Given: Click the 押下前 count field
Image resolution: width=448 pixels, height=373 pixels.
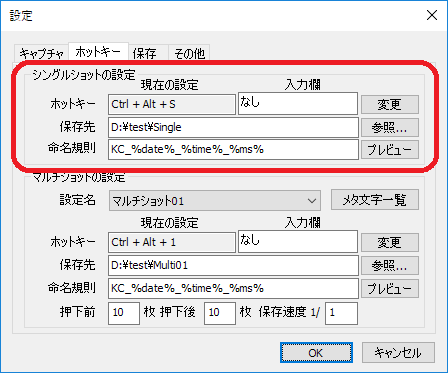Looking at the screenshot, I should [x=124, y=313].
